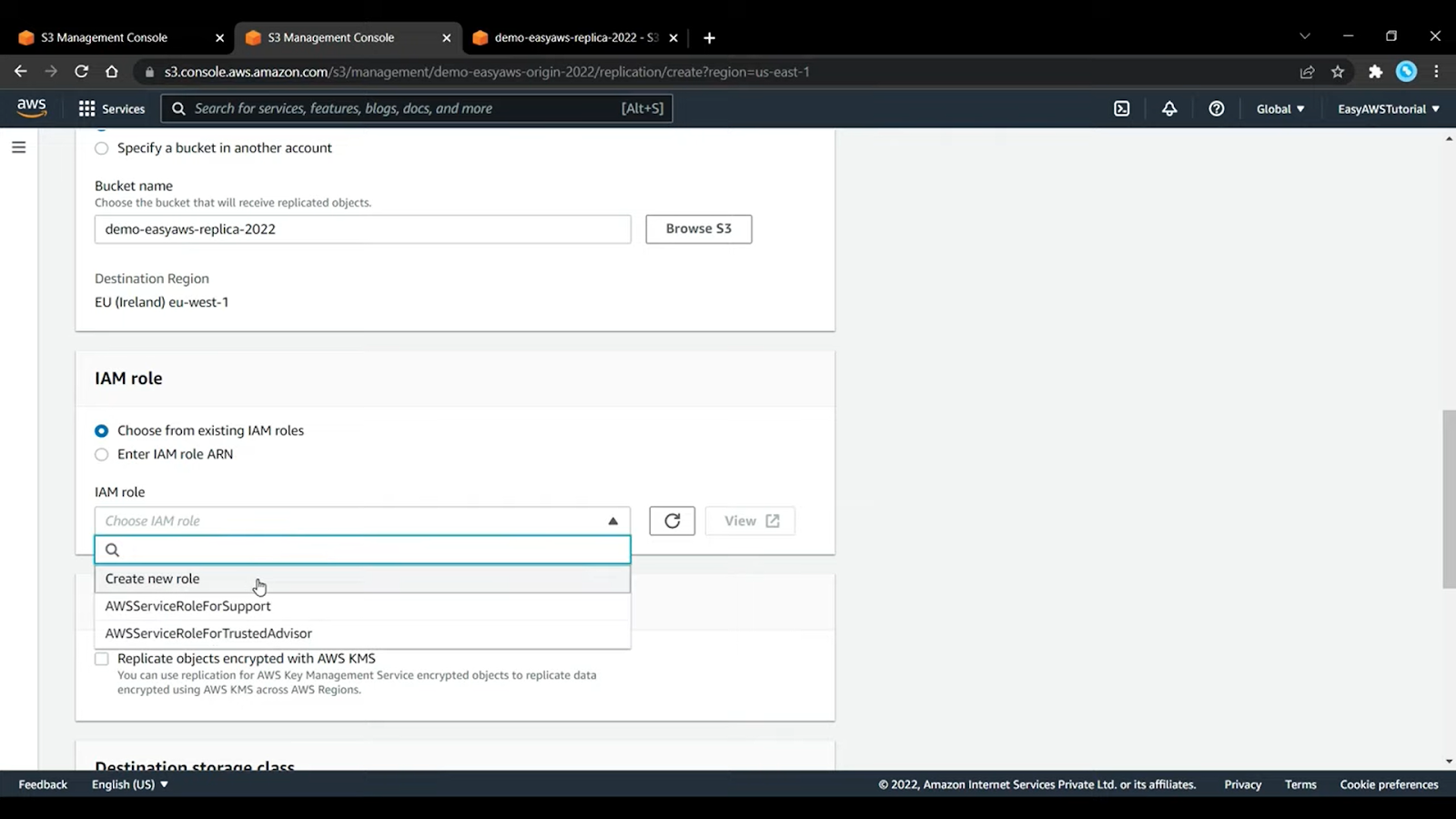Open the Services grid menu
Screen dimensions: 1456x819
(x=112, y=108)
